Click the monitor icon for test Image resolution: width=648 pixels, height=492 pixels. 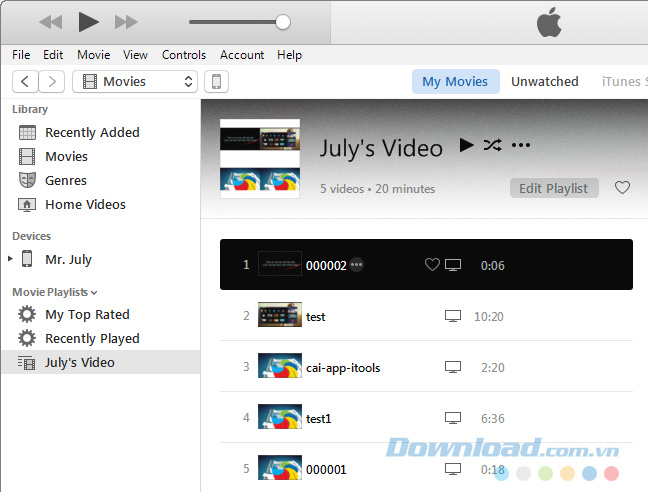point(453,316)
